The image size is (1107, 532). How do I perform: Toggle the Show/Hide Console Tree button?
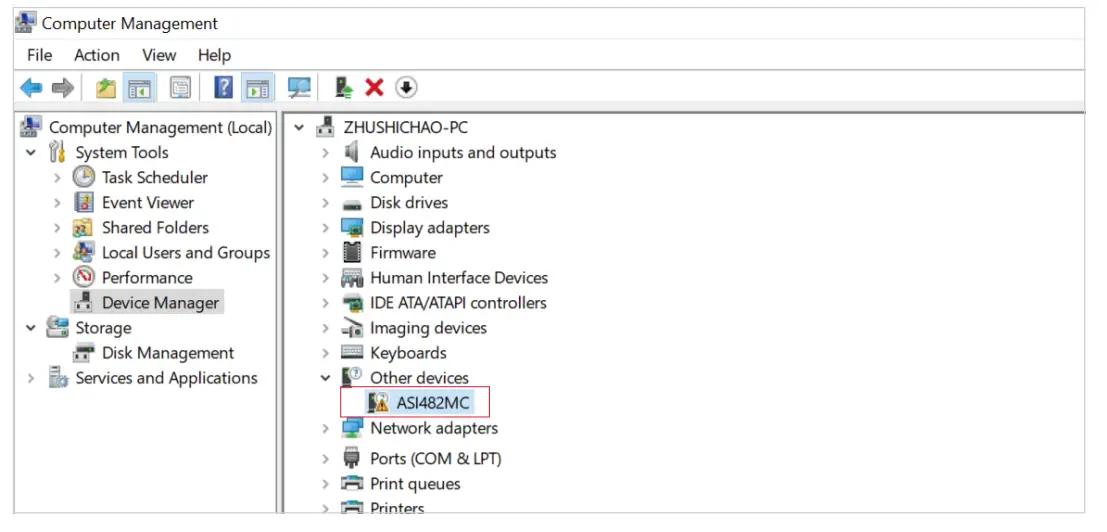(x=139, y=88)
